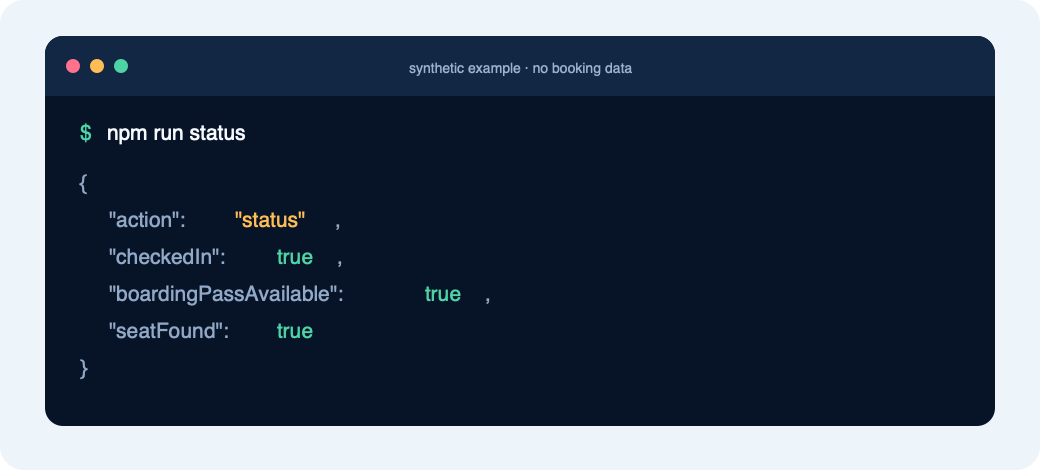This screenshot has width=1040, height=470.
Task: Click the green dollar prompt symbol
Action: pos(86,133)
